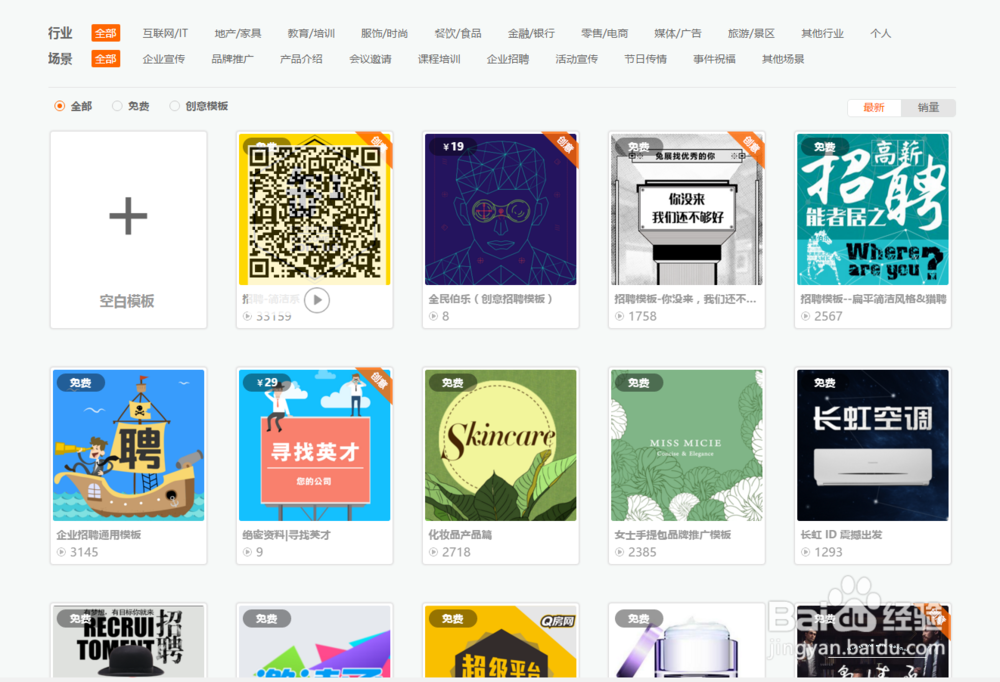
Task: Click view count 3145
Action: tap(84, 552)
